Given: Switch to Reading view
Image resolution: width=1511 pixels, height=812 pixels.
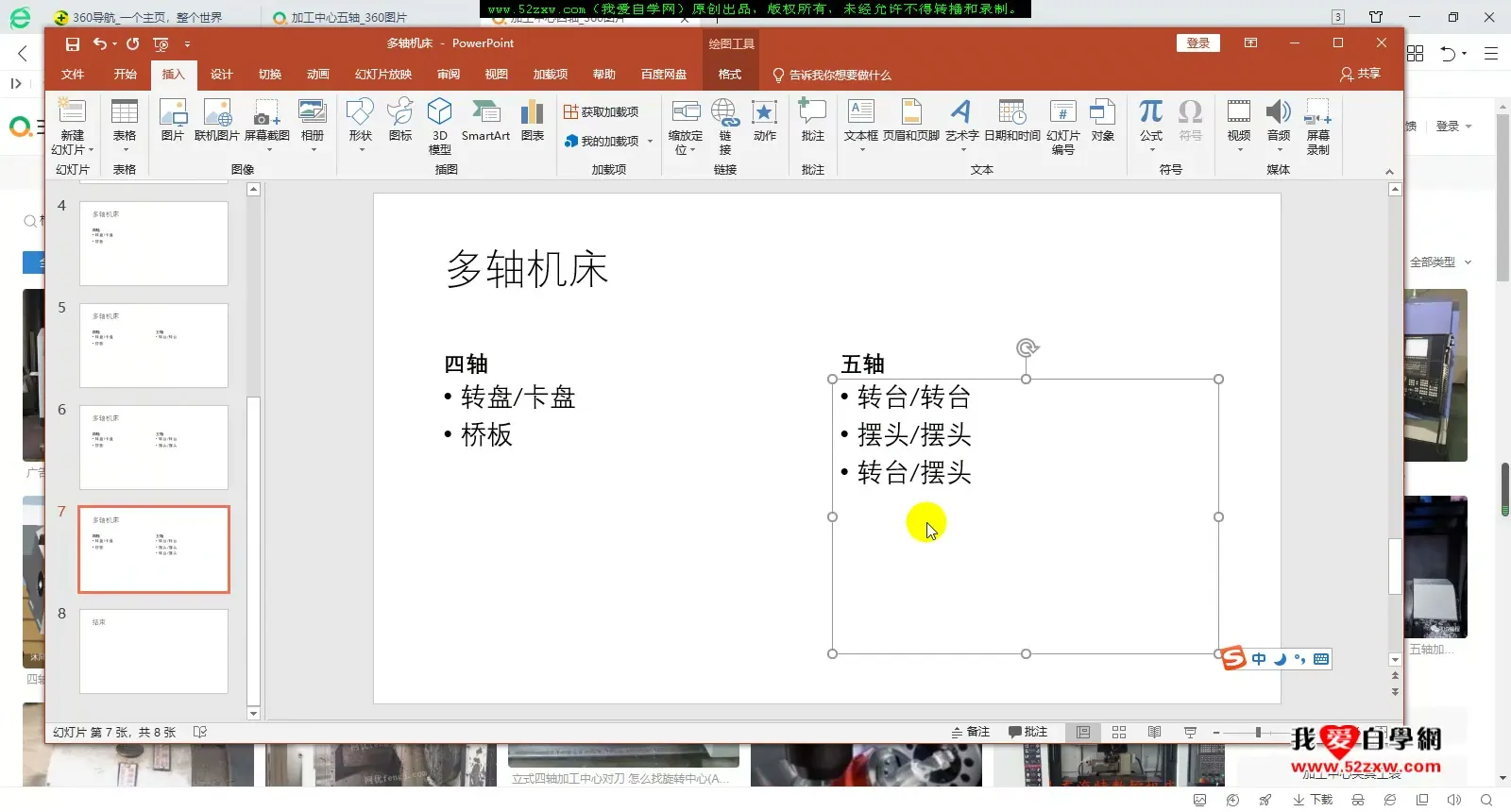Looking at the screenshot, I should click(1154, 732).
